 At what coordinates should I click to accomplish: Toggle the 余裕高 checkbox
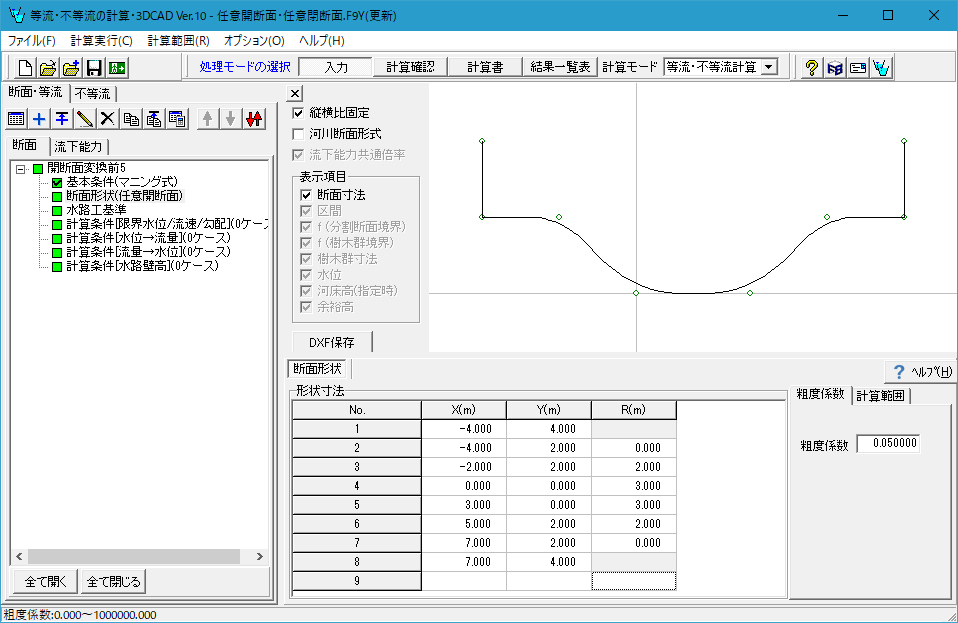pos(306,307)
